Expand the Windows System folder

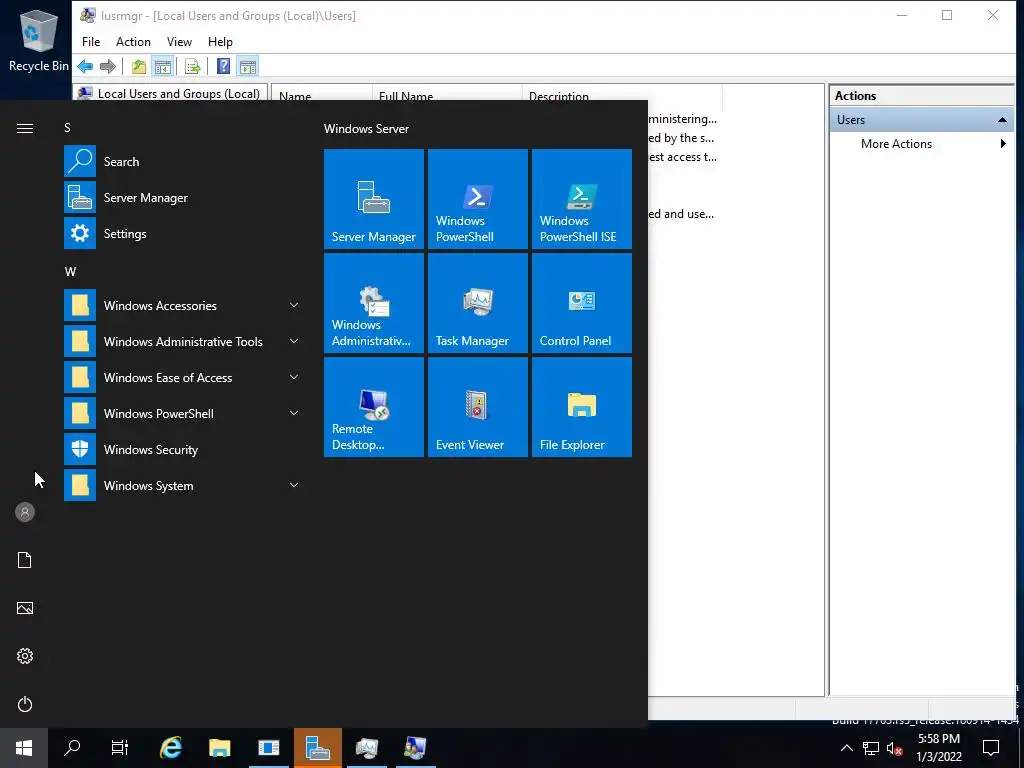tap(294, 485)
